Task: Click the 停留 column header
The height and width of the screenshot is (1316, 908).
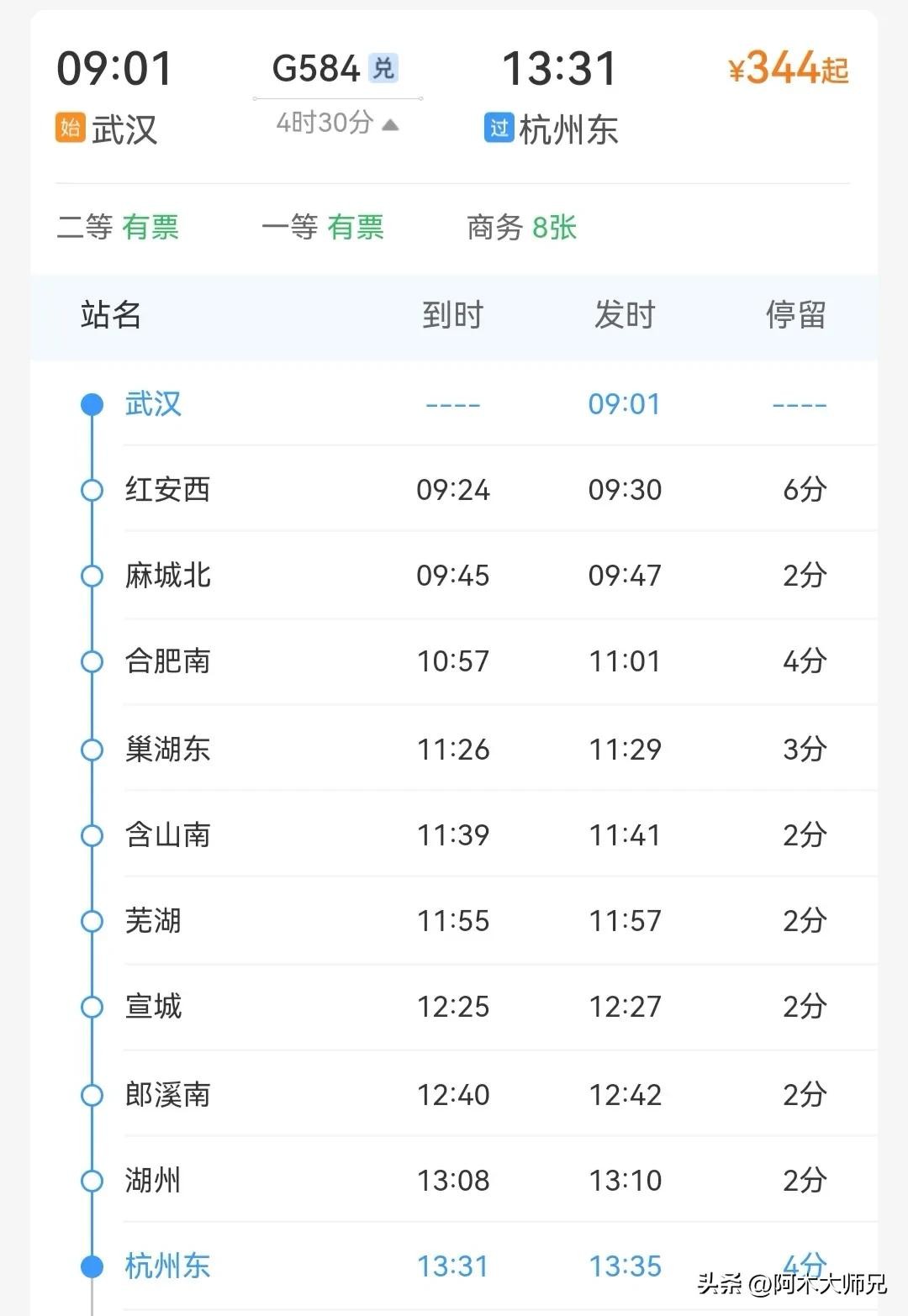Action: click(795, 315)
